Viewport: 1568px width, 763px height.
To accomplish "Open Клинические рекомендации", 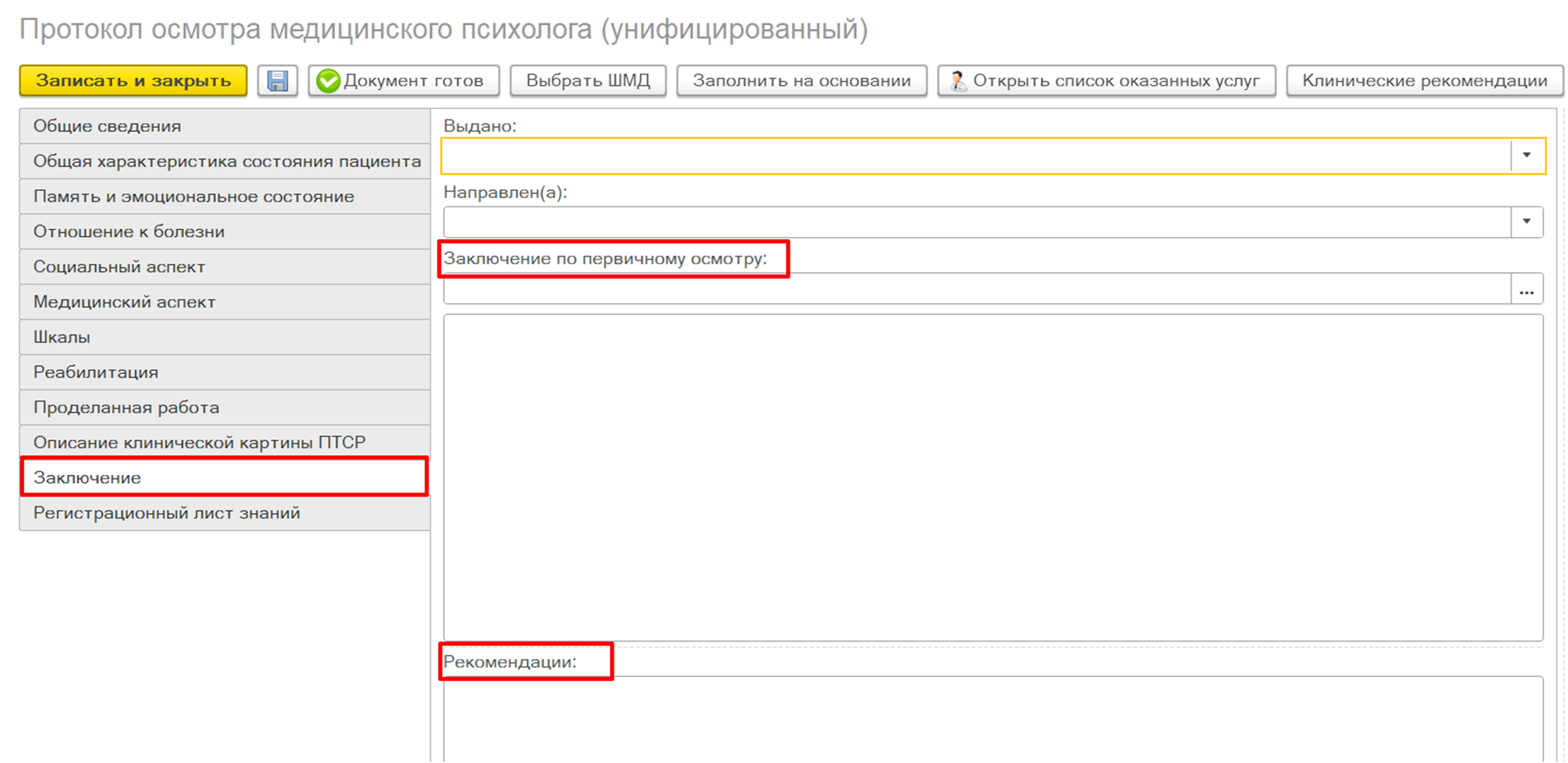I will tap(1424, 81).
